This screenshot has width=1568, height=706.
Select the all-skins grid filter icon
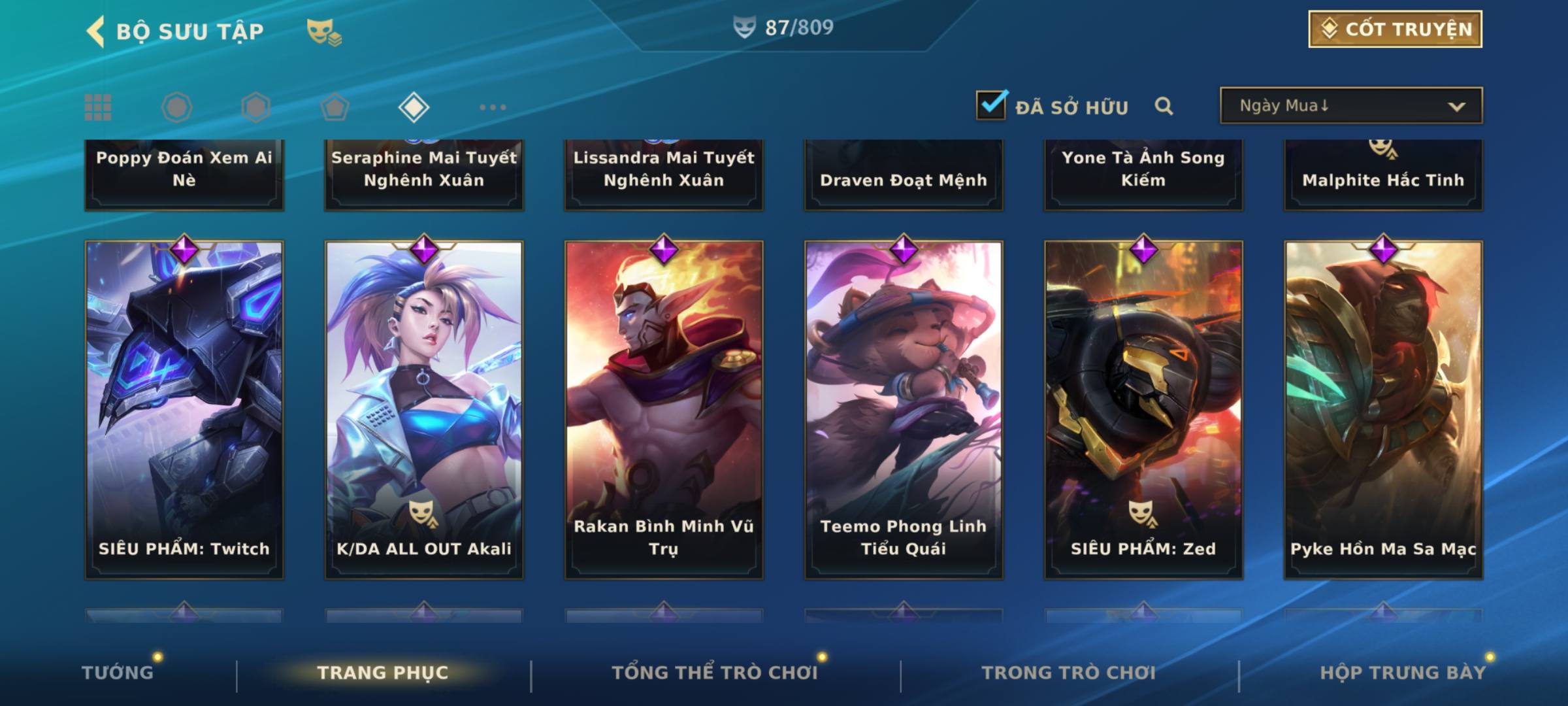(x=98, y=107)
